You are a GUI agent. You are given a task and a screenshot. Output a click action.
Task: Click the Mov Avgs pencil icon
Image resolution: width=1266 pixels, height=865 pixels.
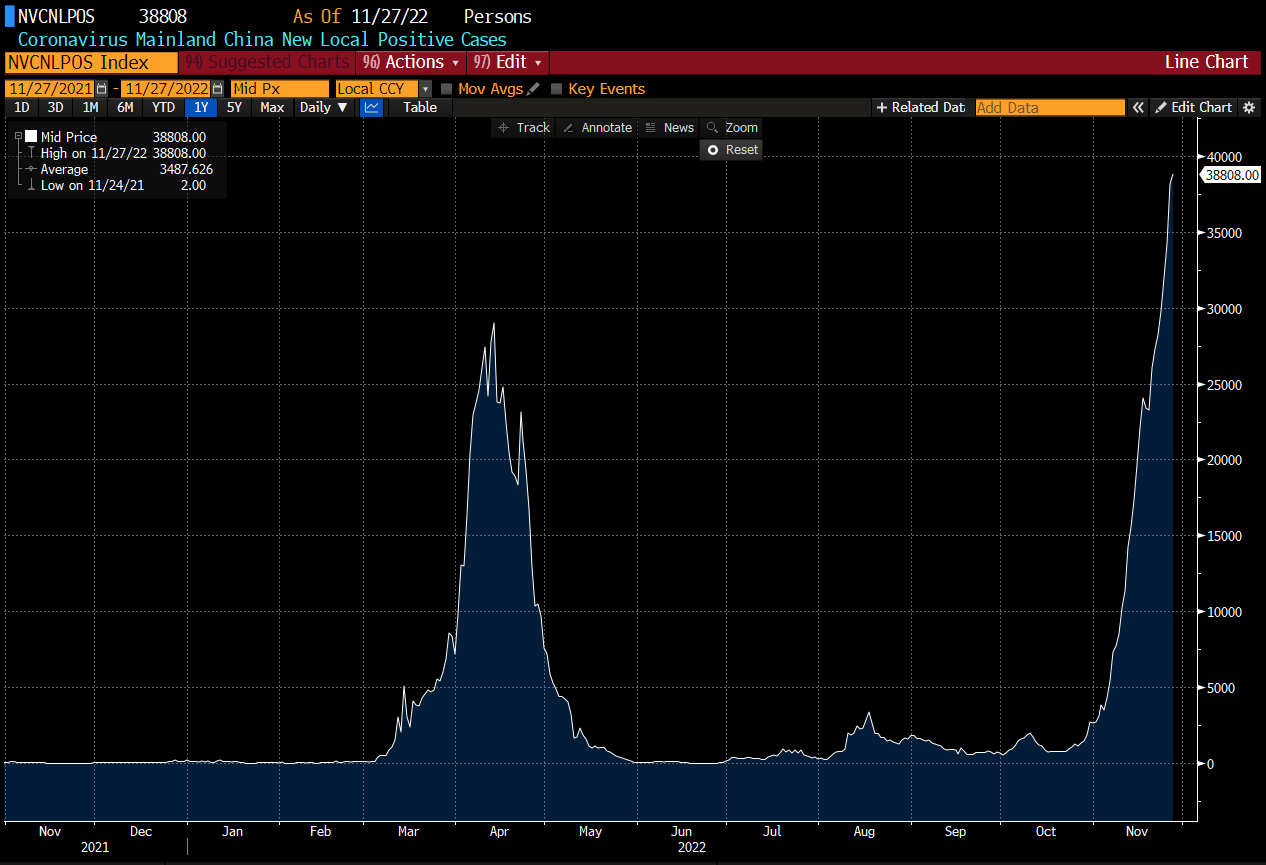533,88
